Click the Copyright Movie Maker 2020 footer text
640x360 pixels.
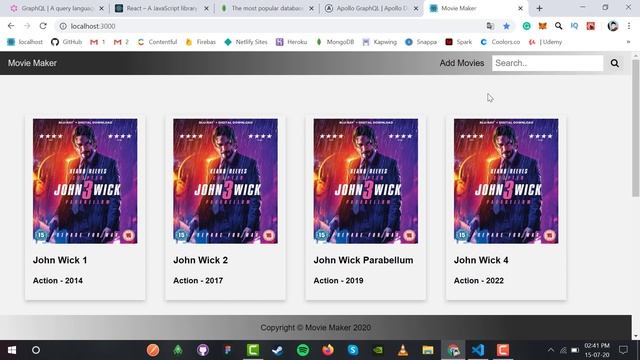pos(316,327)
